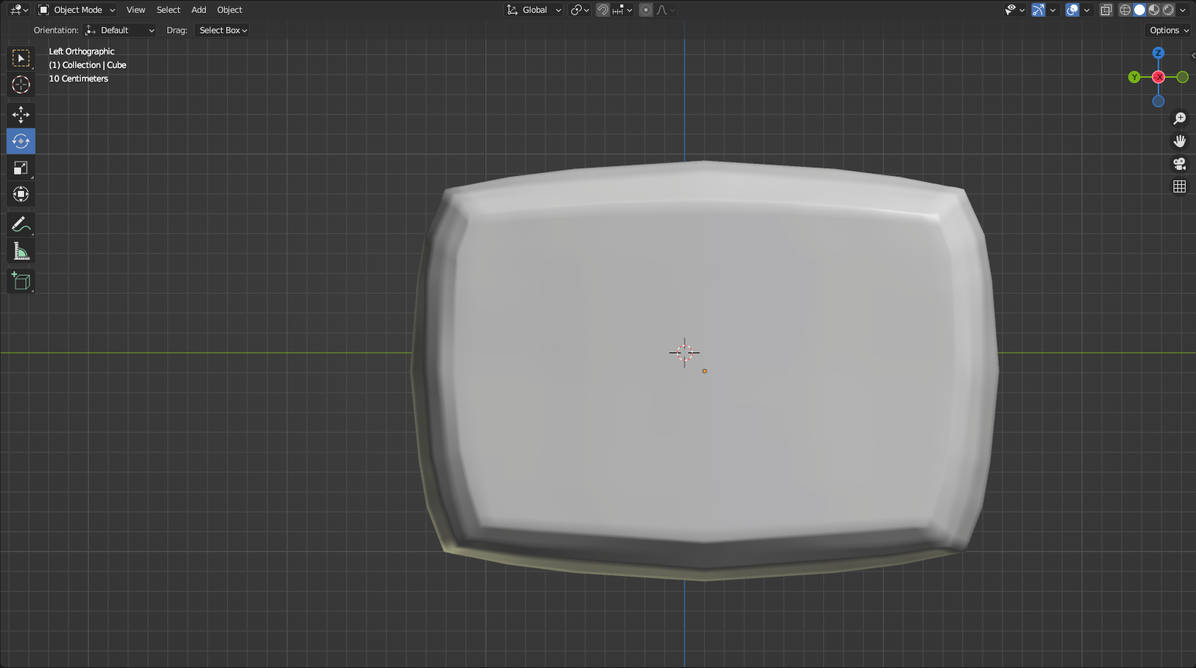1196x668 pixels.
Task: Open the overlays options arrow
Action: point(1087,10)
